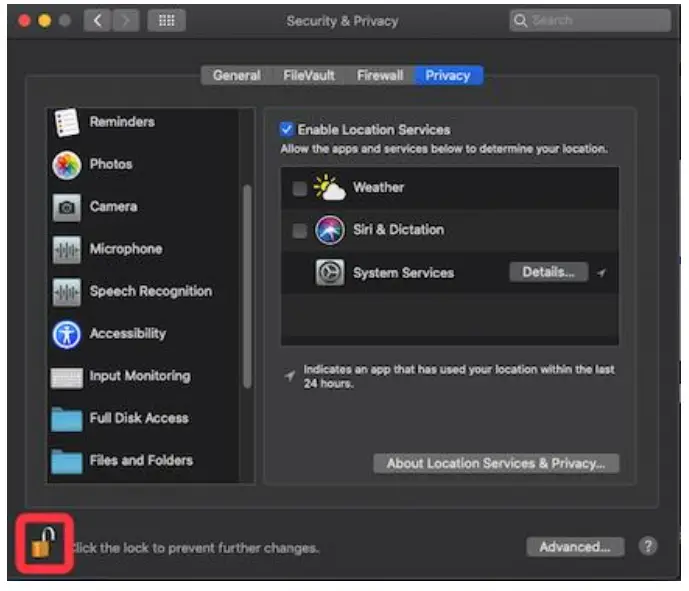Image resolution: width=689 pixels, height=591 pixels.
Task: Uncheck Enable Location Services
Action: tap(286, 129)
